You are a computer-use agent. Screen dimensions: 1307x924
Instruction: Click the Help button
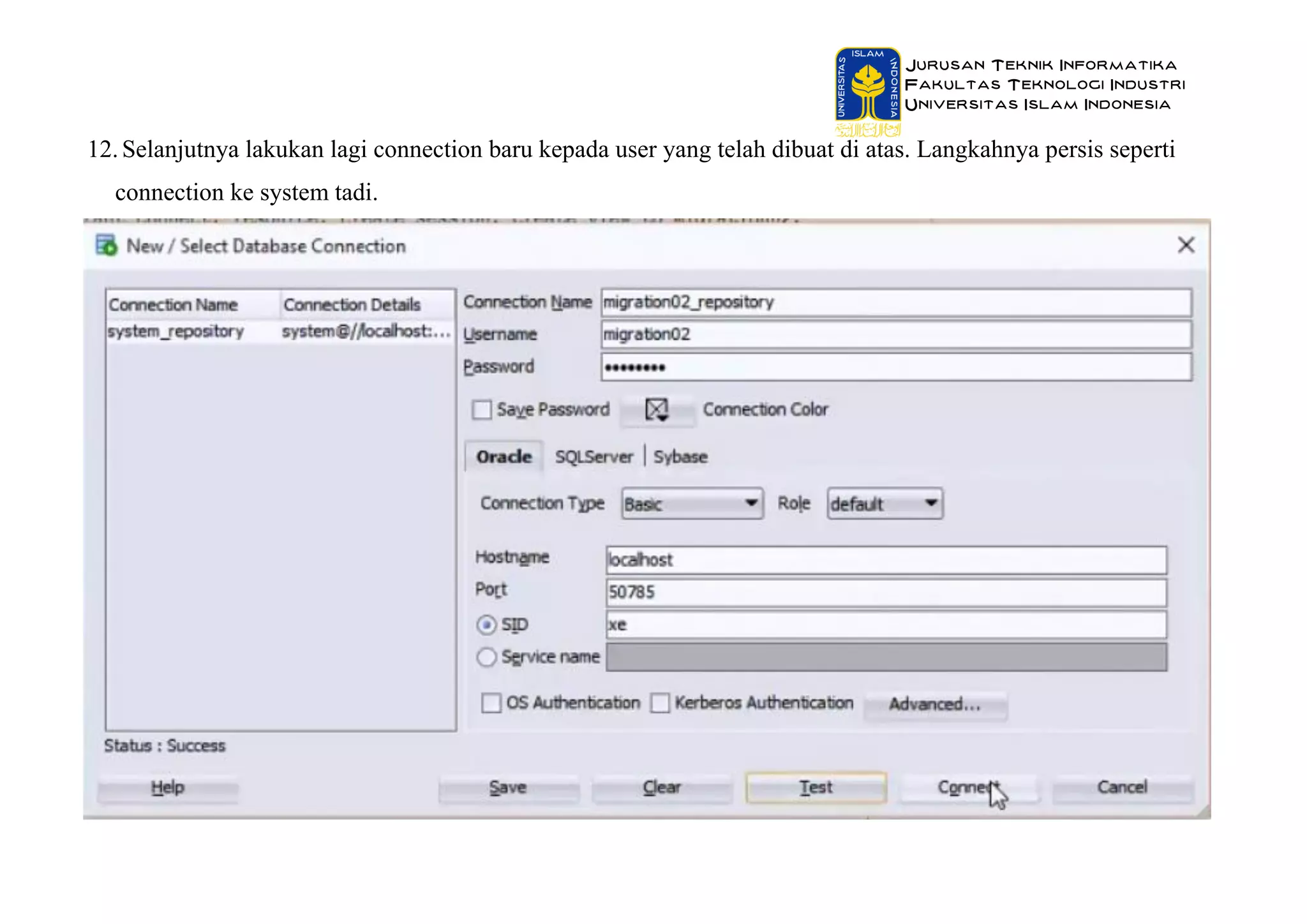click(168, 787)
